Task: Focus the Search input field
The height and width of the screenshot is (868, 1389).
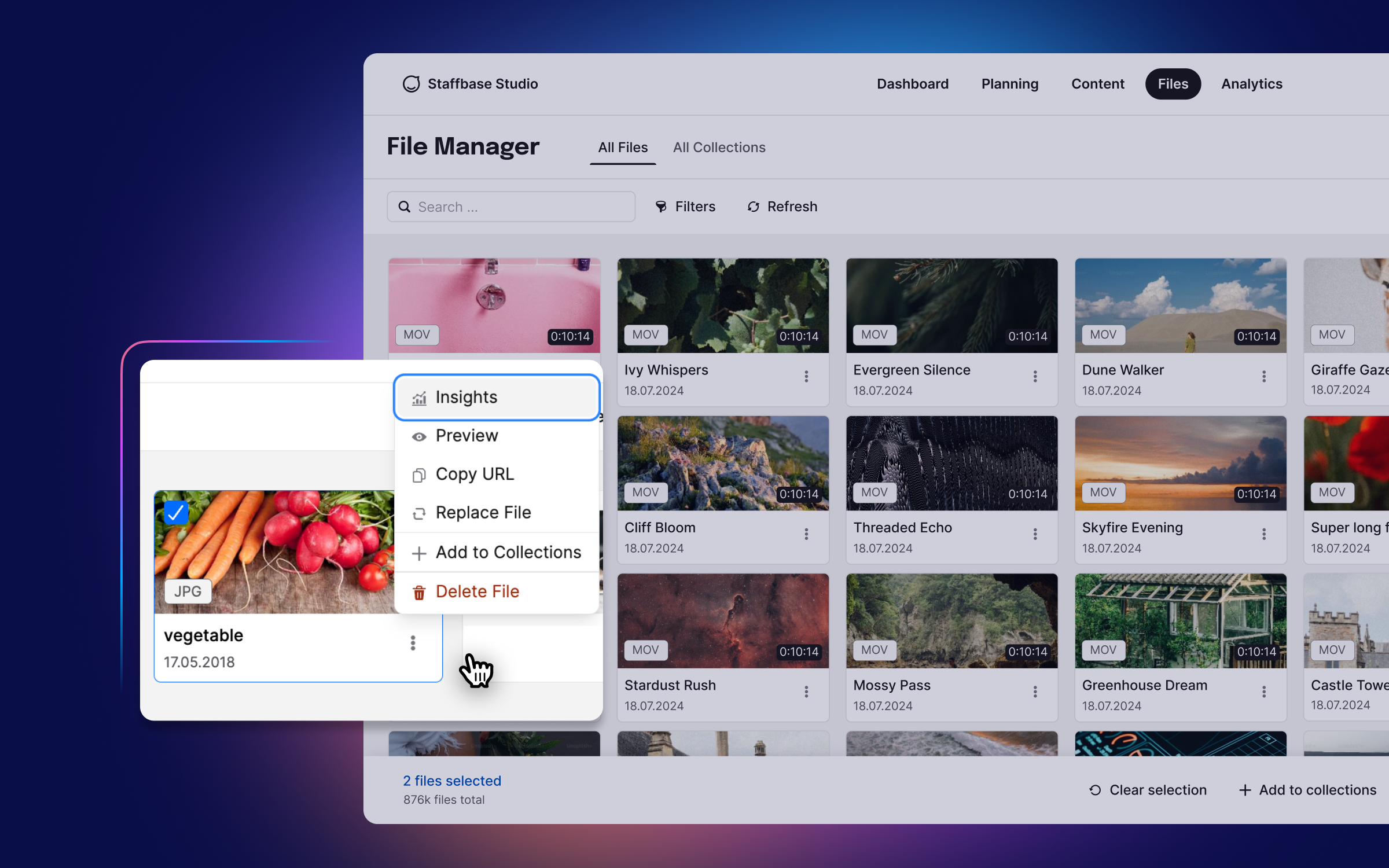Action: [521, 207]
